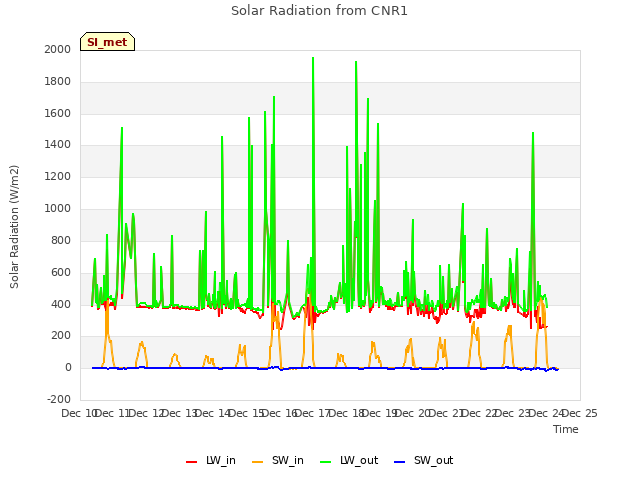This screenshot has height=480, width=640.
Task: Click the SI_met annotation label
Action: [107, 42]
